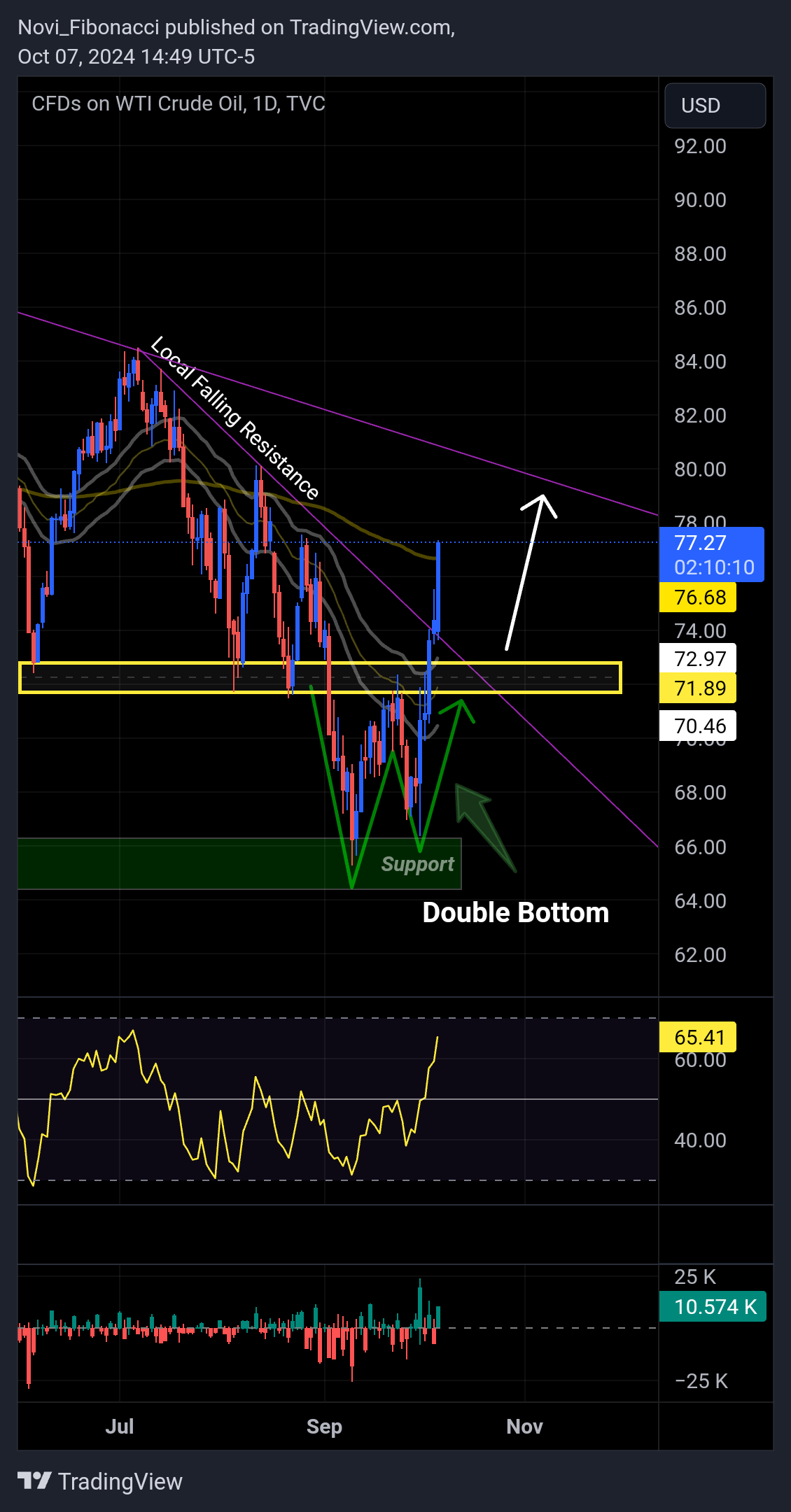
Task: Click the 'Support' zone label
Action: pyautogui.click(x=418, y=865)
